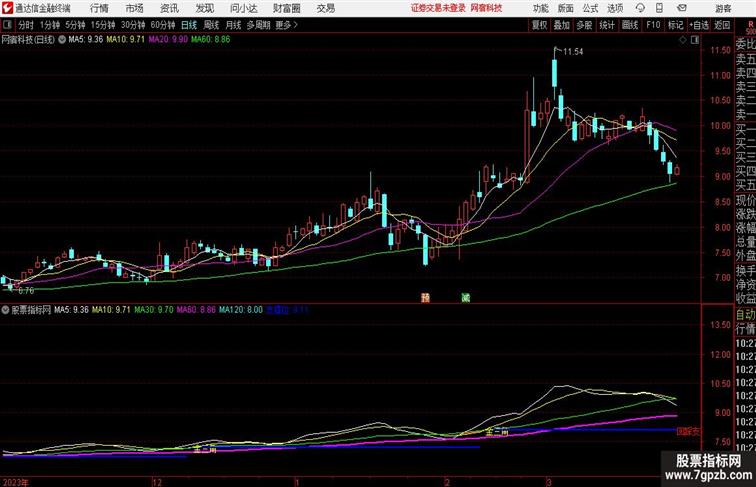Open the 问小达 menu
Viewport: 756px width, 487px height.
[244, 8]
